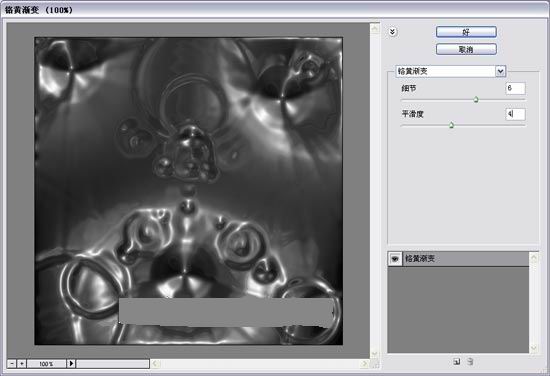
Task: Click the 平滑度 slider handle
Action: [451, 125]
